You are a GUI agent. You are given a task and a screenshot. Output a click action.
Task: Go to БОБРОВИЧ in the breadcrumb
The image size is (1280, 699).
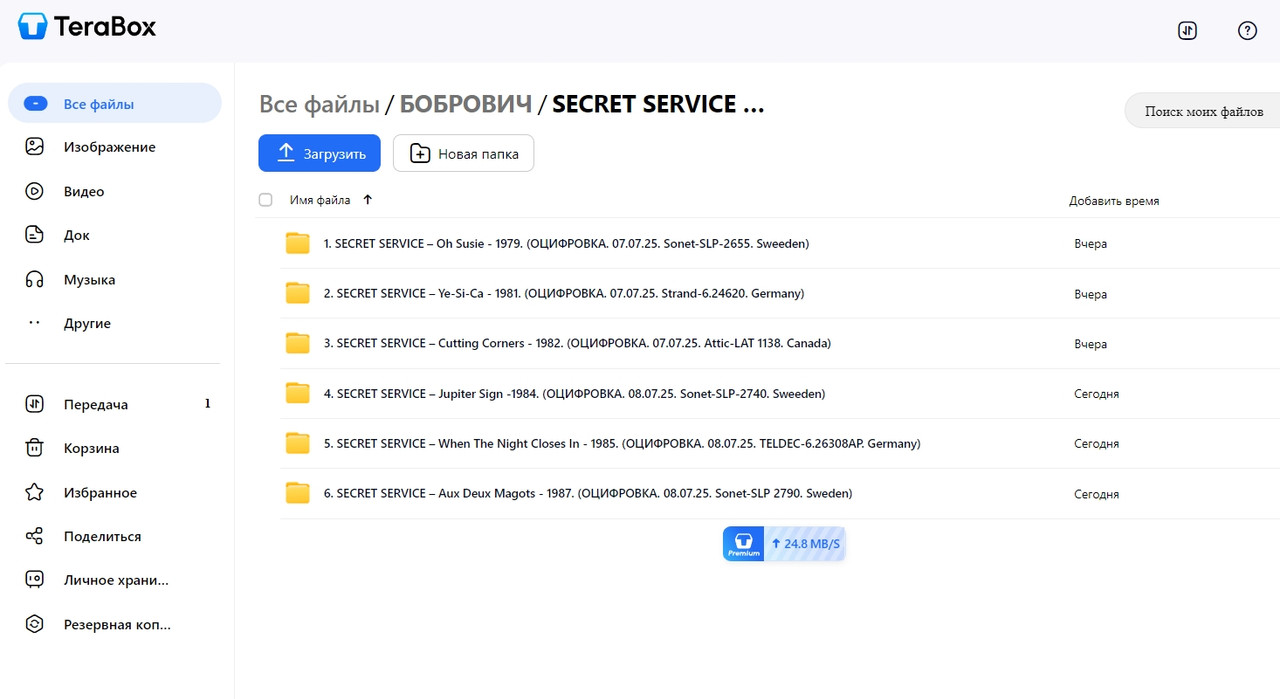tap(465, 104)
